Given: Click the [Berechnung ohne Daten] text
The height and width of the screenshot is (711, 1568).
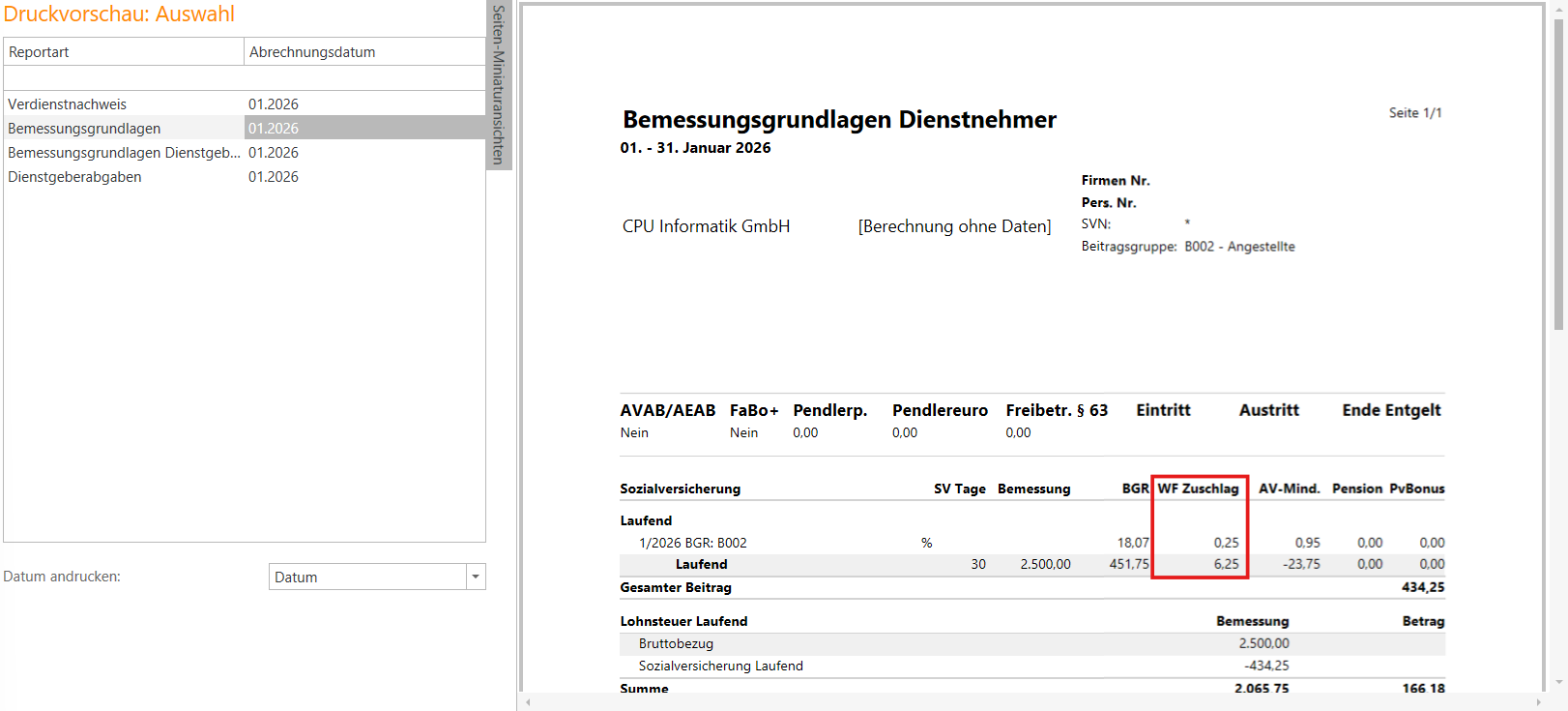Looking at the screenshot, I should 954,225.
